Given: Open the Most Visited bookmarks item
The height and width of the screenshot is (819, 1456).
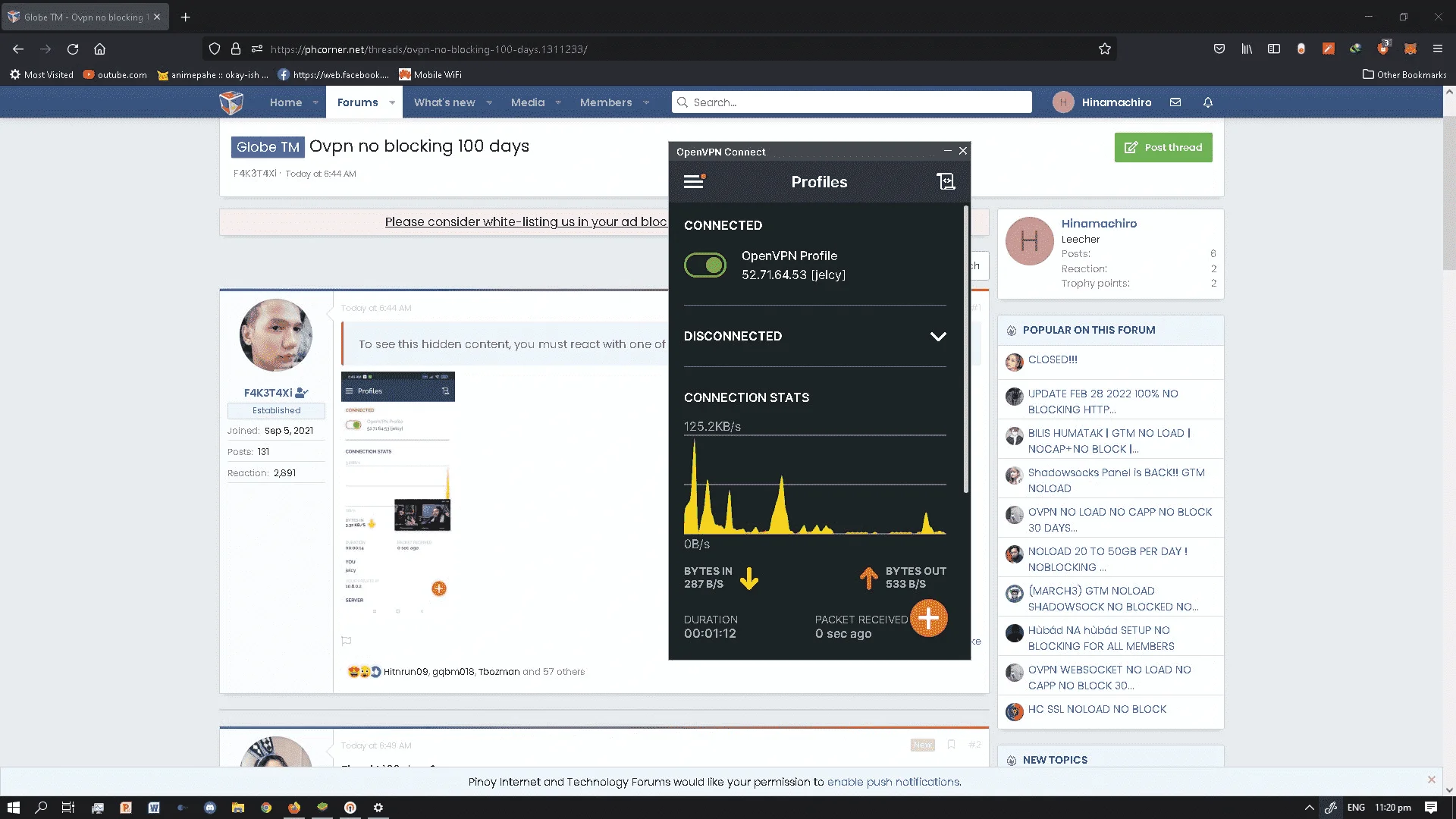Looking at the screenshot, I should (42, 74).
